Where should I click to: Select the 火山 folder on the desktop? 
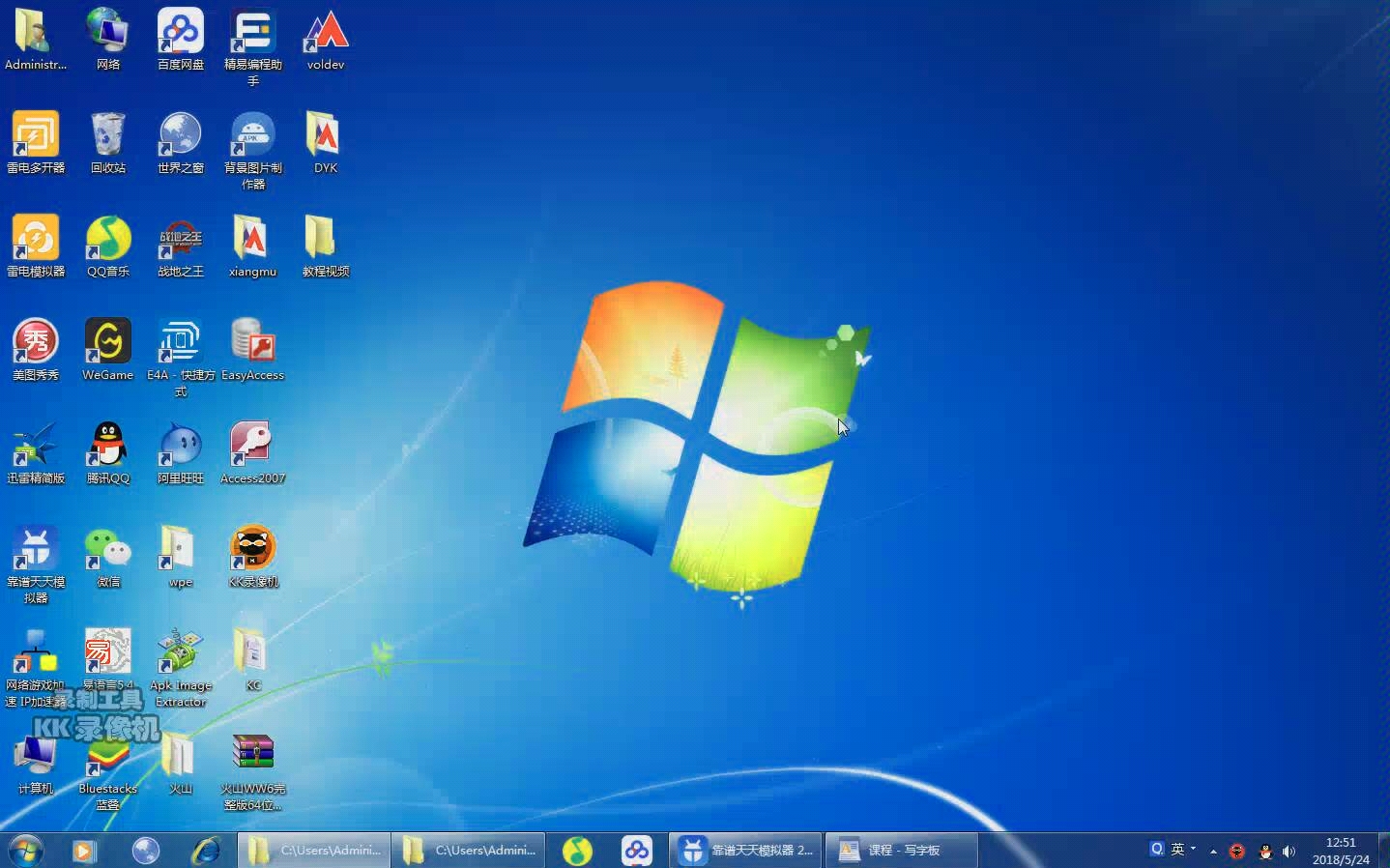point(181,764)
